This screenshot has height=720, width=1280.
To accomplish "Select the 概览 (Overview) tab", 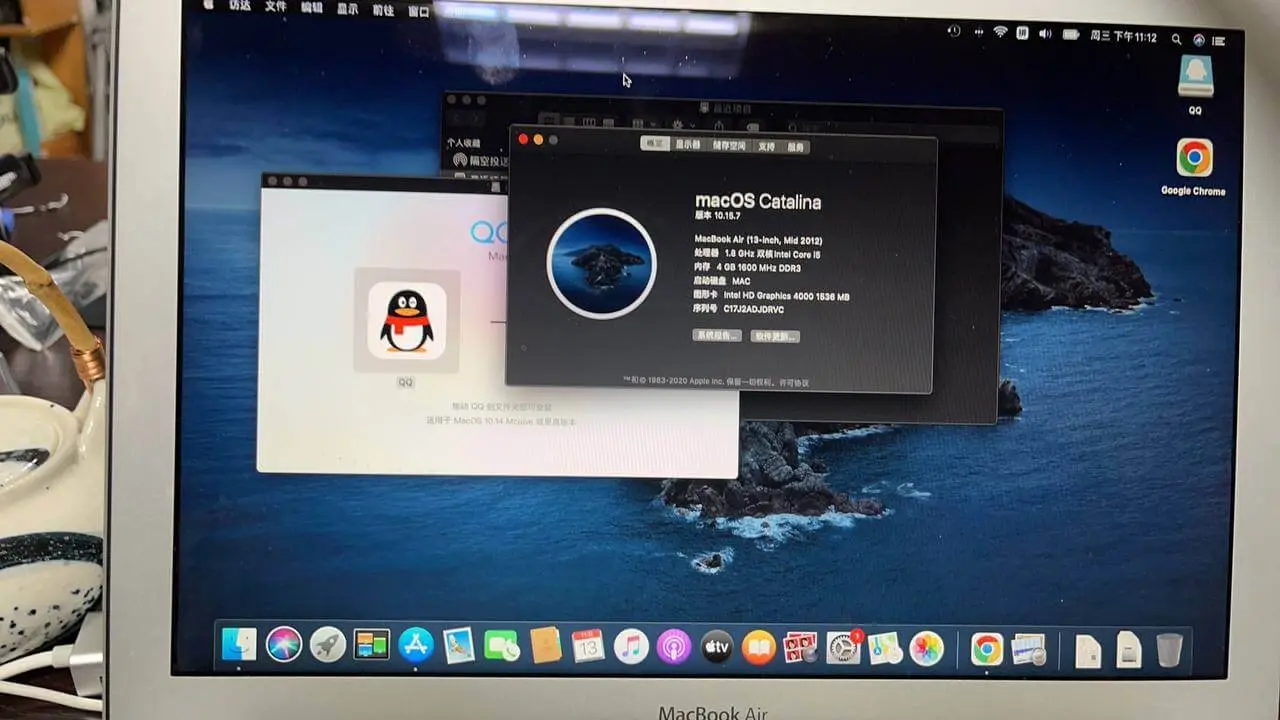I will click(655, 144).
